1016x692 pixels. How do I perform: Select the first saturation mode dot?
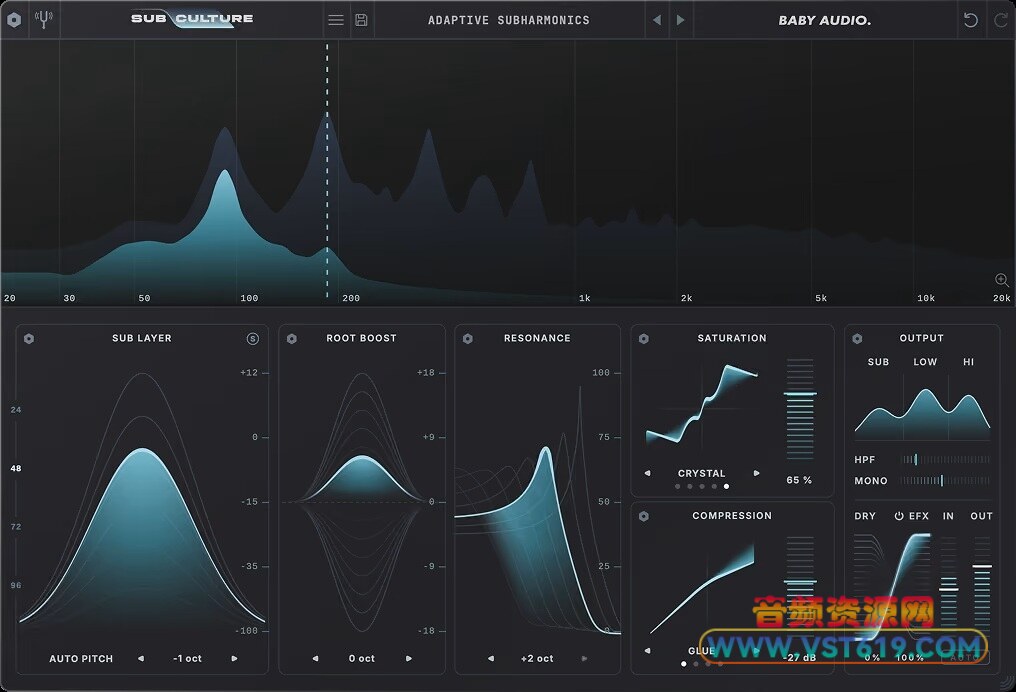pos(678,486)
